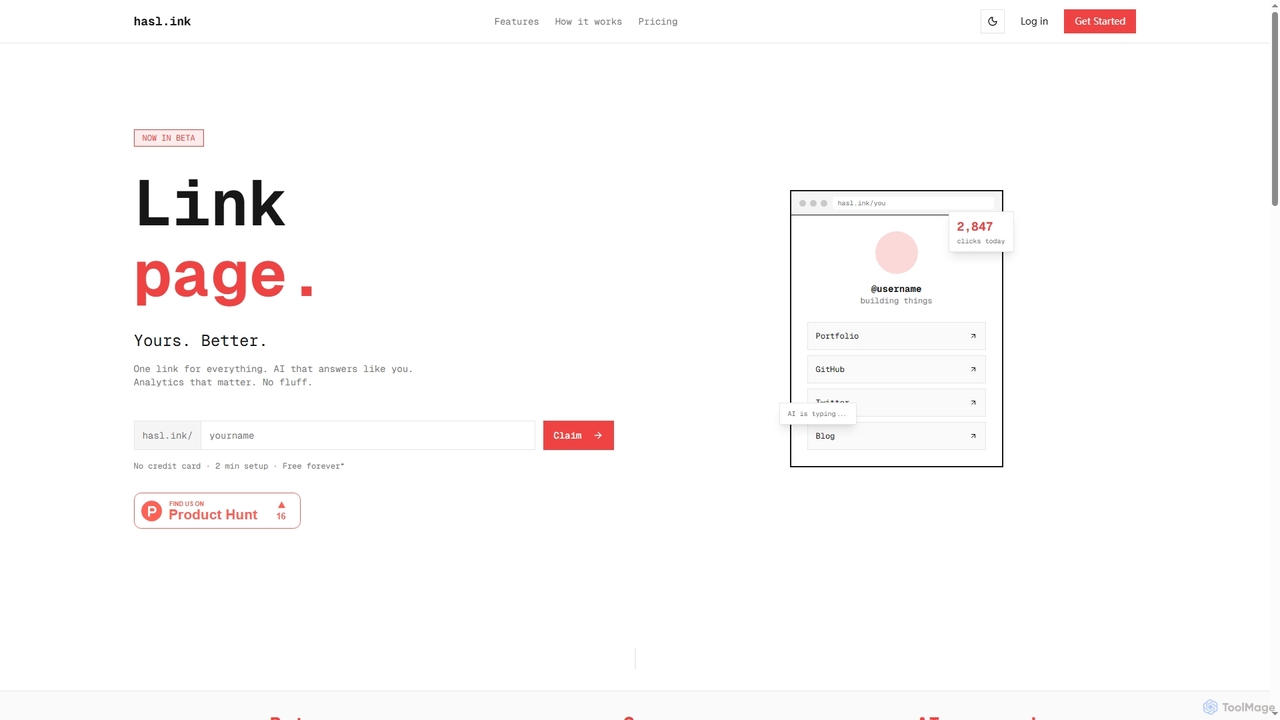Click the AI is typing... bubble
This screenshot has height=720, width=1280.
pos(817,414)
